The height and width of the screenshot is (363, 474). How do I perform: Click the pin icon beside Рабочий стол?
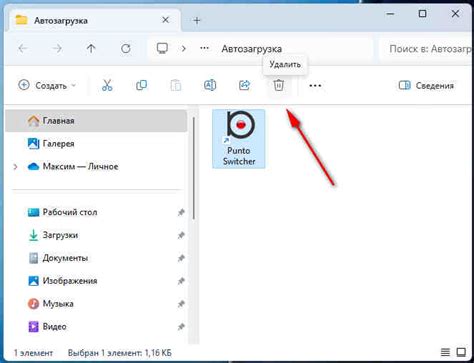(x=181, y=212)
